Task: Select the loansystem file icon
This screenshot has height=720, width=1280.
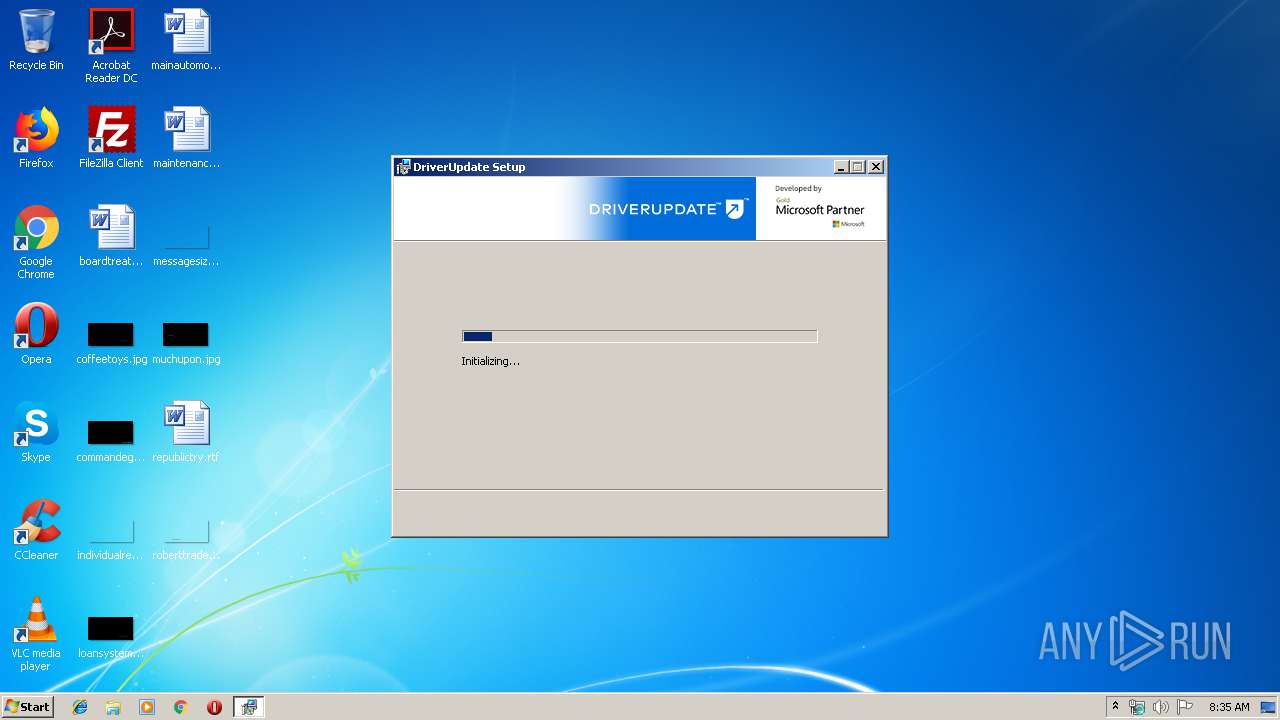Action: coord(111,636)
